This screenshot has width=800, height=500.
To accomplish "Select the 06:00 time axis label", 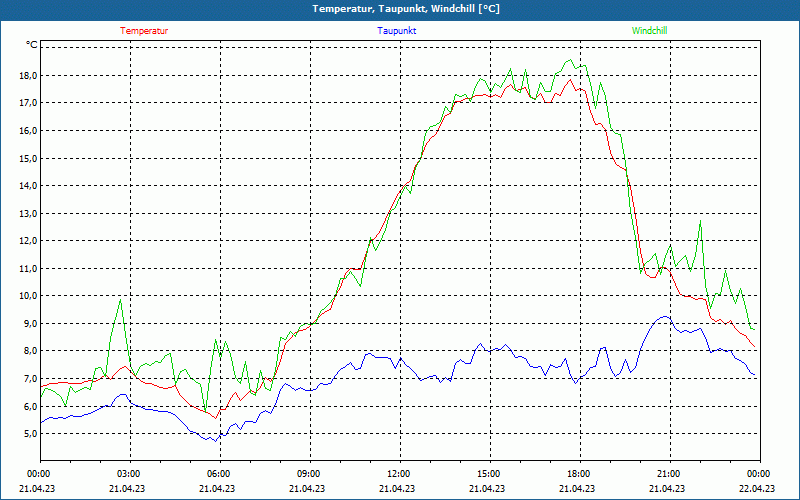I will tap(219, 474).
